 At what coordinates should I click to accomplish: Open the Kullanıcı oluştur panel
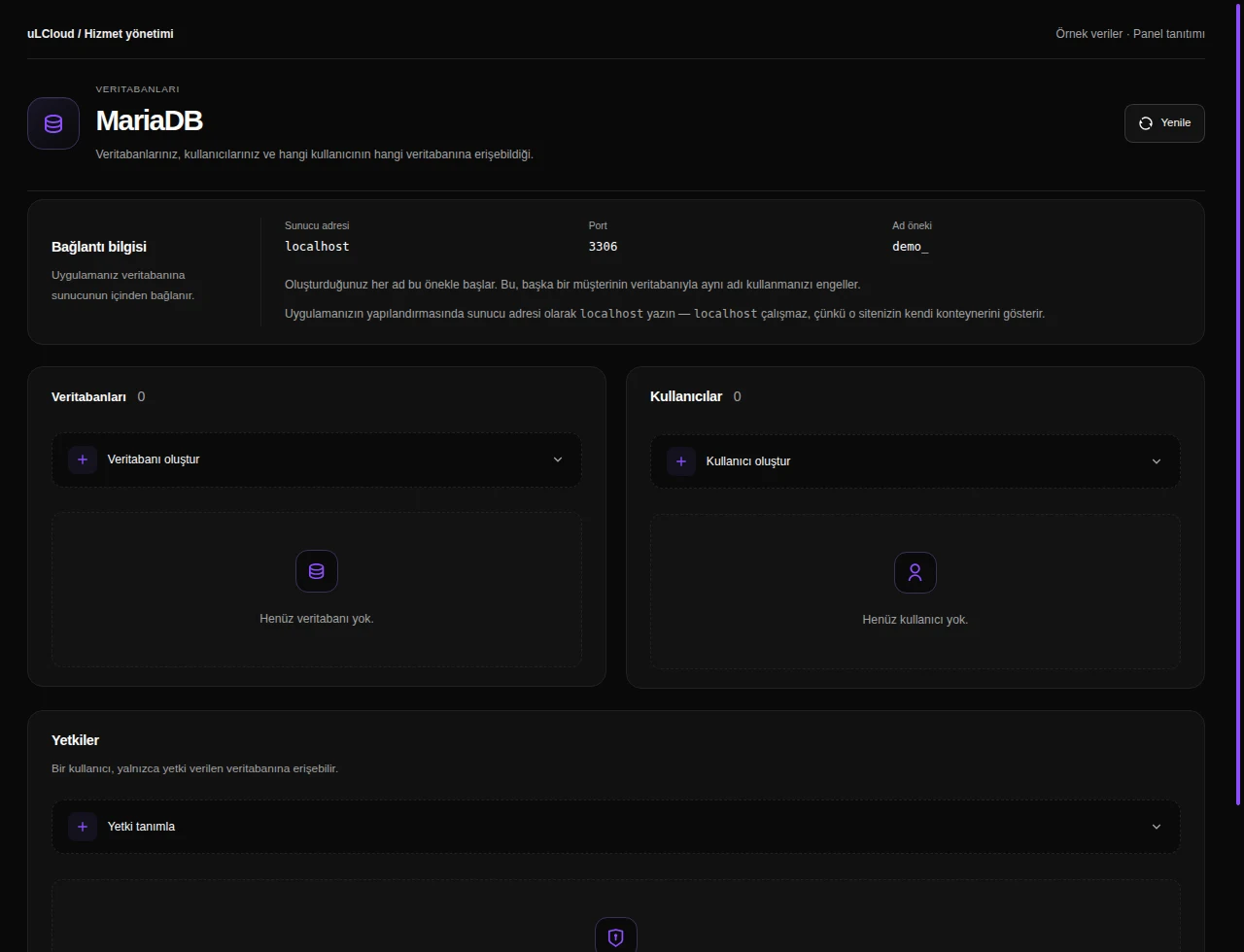pos(916,461)
